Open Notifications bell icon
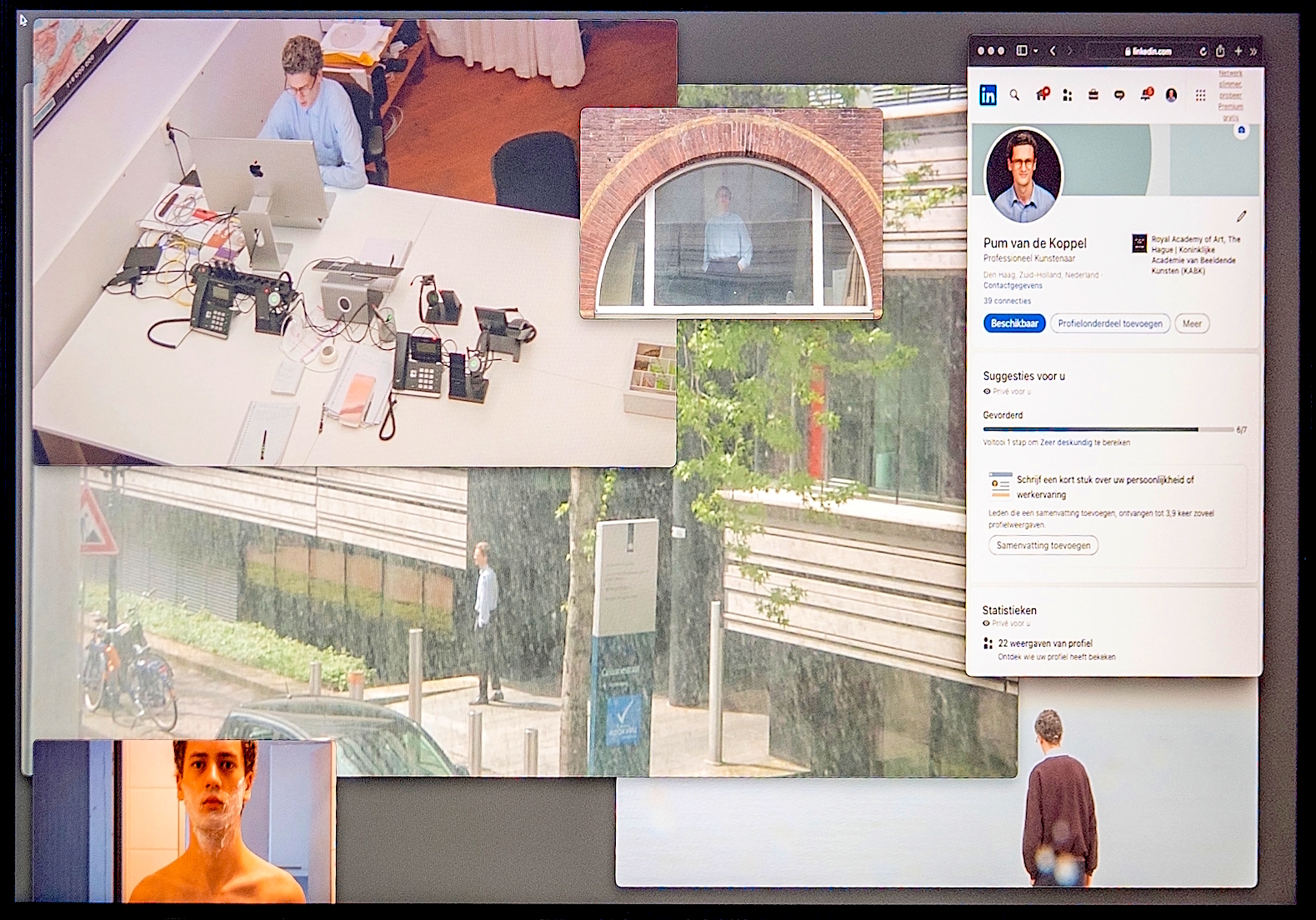1316x920 pixels. (x=1146, y=95)
